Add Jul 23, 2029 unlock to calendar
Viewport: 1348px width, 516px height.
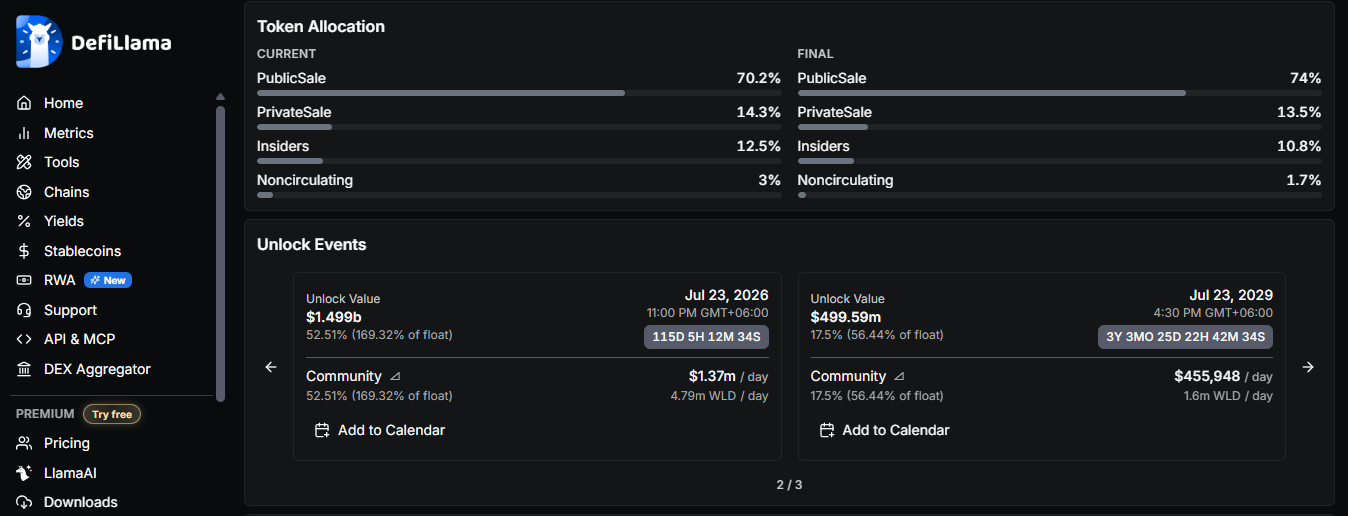(884, 430)
